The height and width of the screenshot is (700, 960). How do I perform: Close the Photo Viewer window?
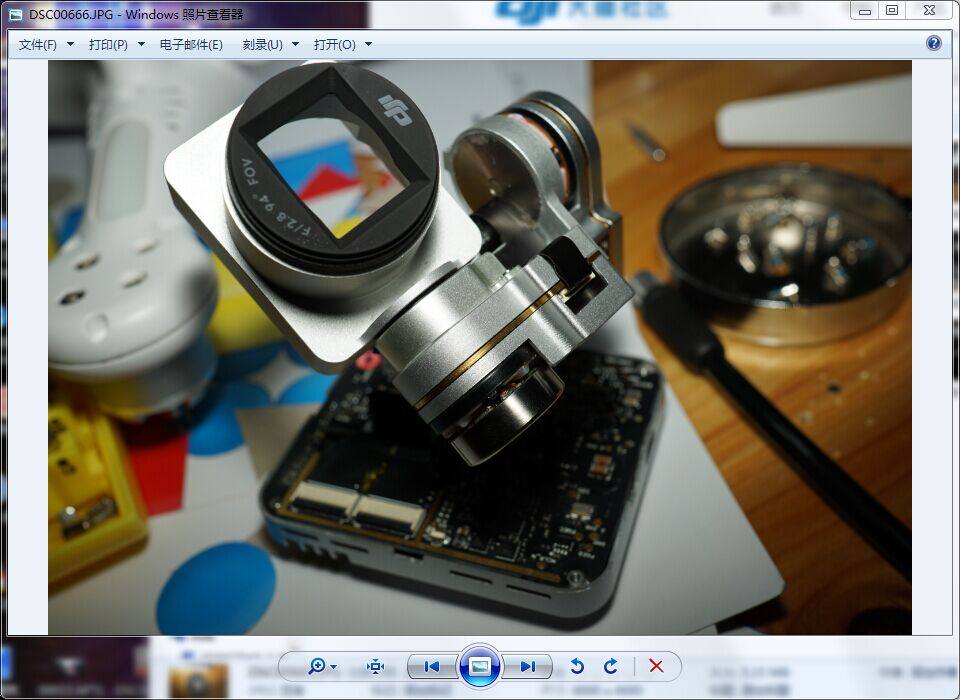[x=929, y=10]
